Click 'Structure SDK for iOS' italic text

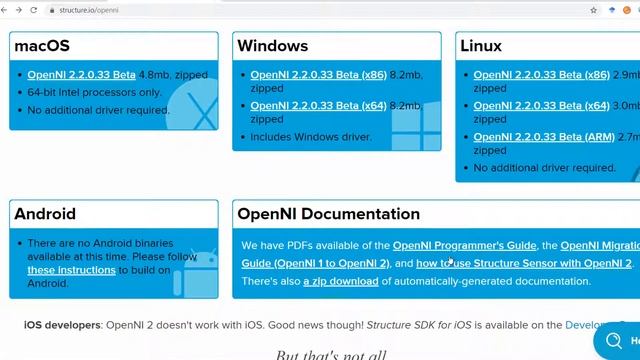pos(419,325)
